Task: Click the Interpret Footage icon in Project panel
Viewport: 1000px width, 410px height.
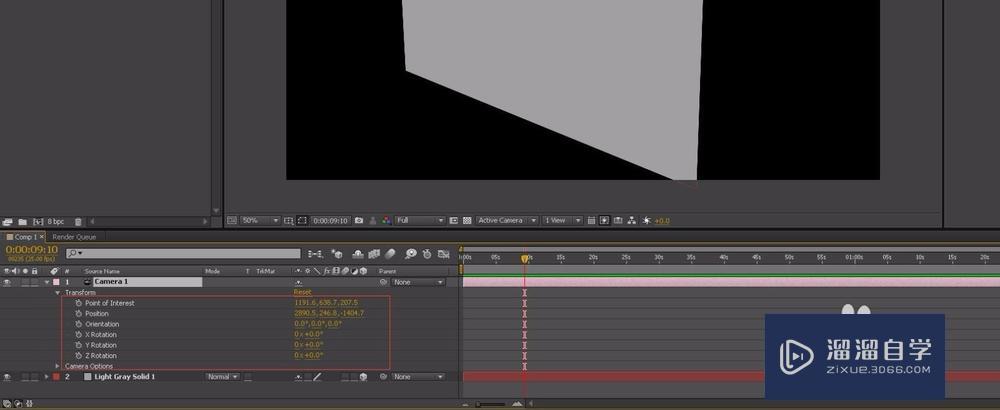Action: tap(8, 222)
